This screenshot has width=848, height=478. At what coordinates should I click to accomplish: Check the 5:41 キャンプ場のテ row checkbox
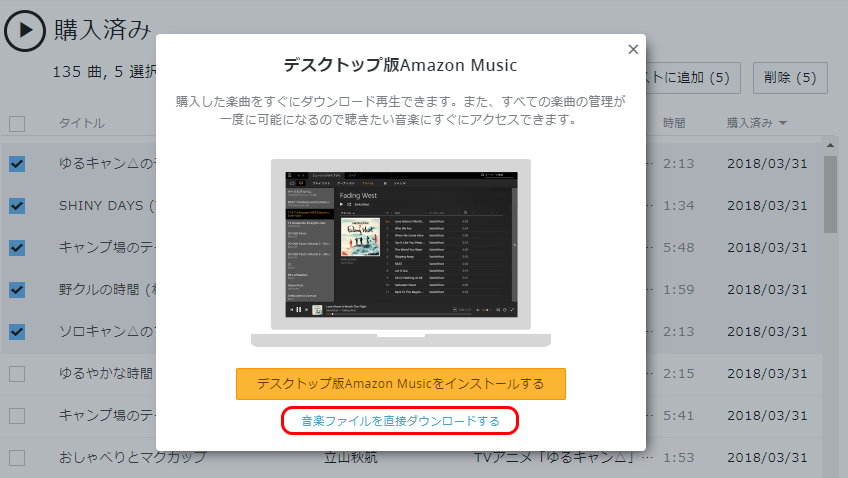pyautogui.click(x=17, y=416)
